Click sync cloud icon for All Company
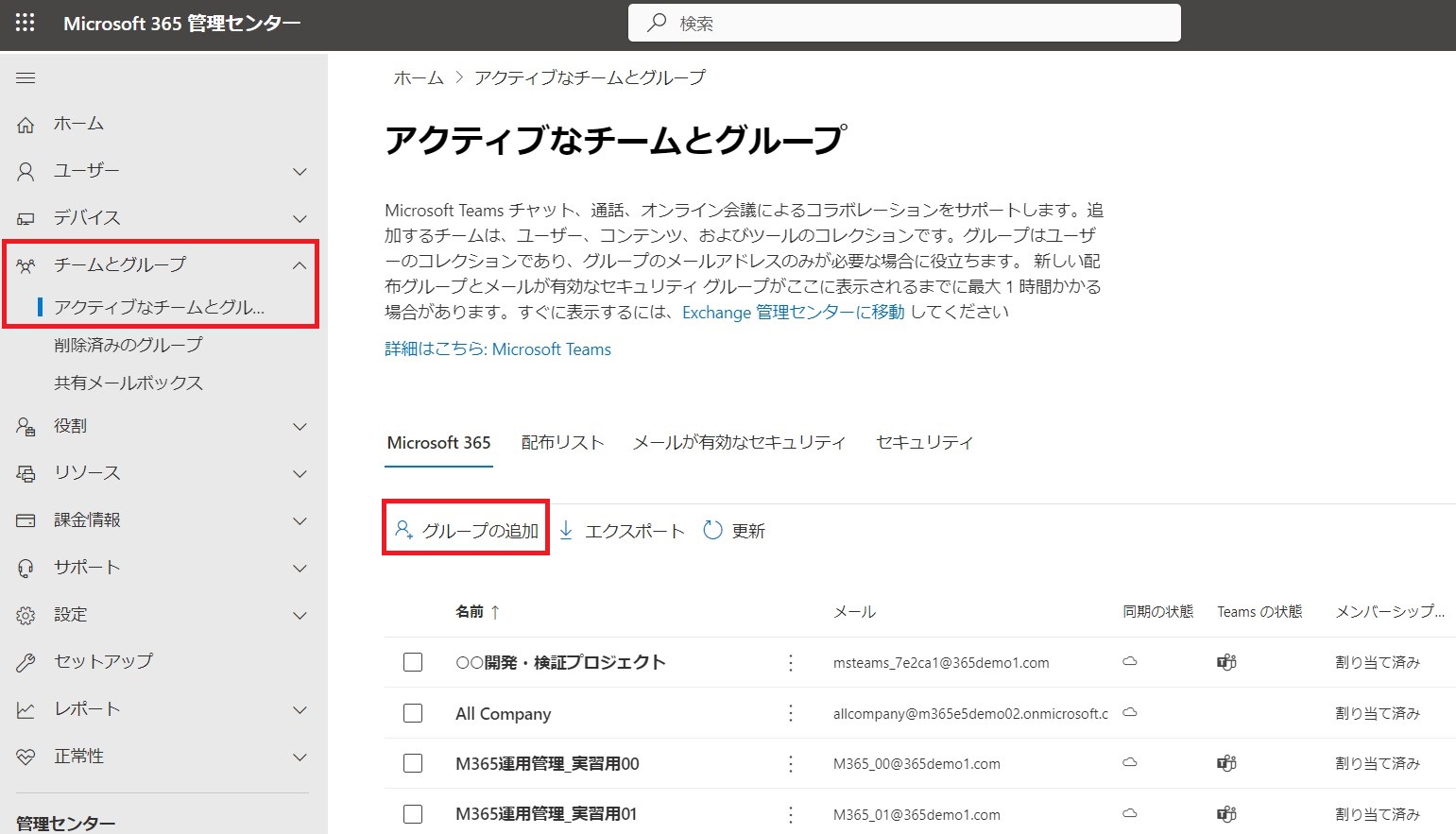This screenshot has height=834, width=1456. 1129,712
